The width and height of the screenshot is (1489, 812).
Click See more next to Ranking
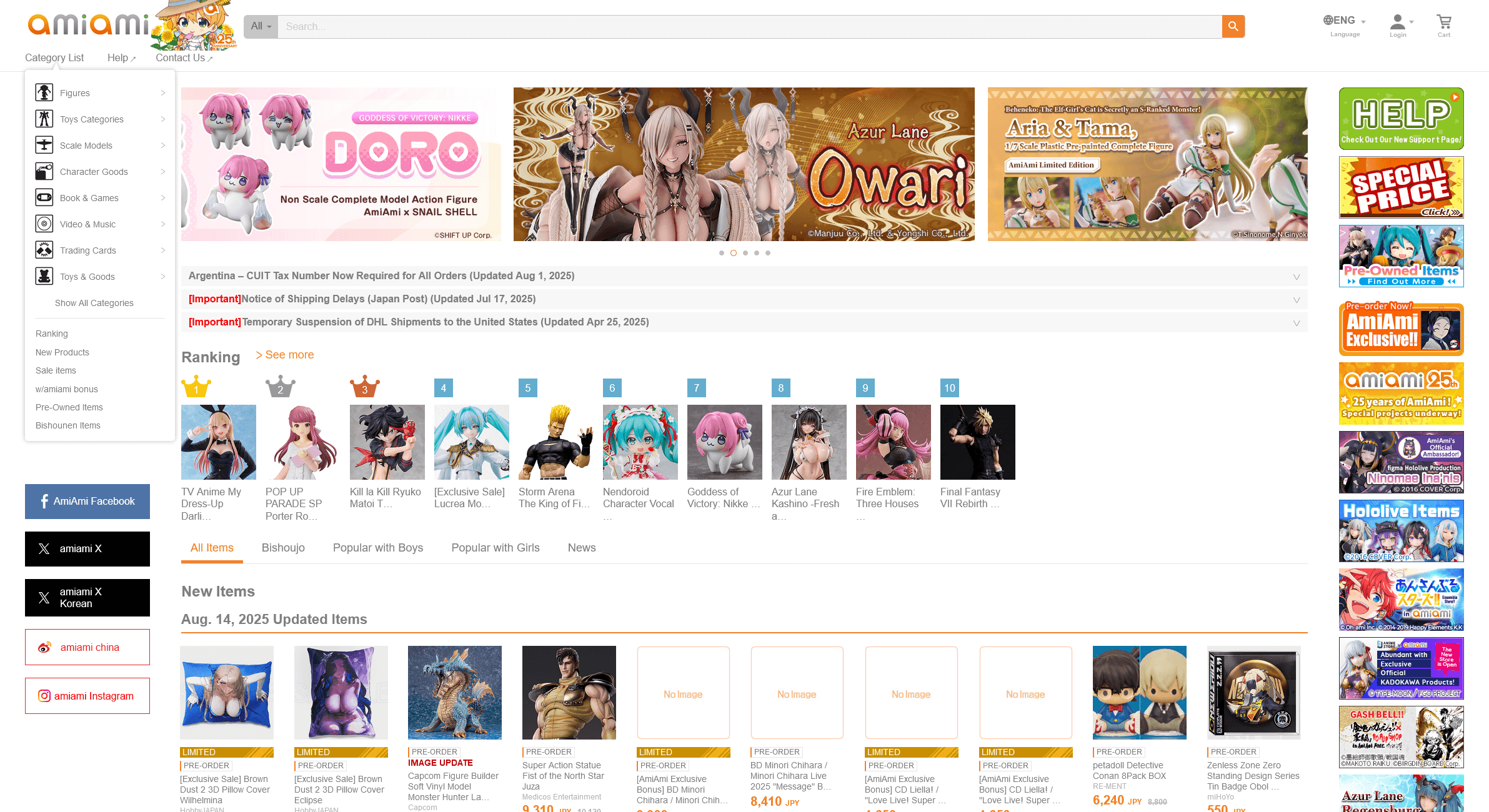pyautogui.click(x=285, y=355)
